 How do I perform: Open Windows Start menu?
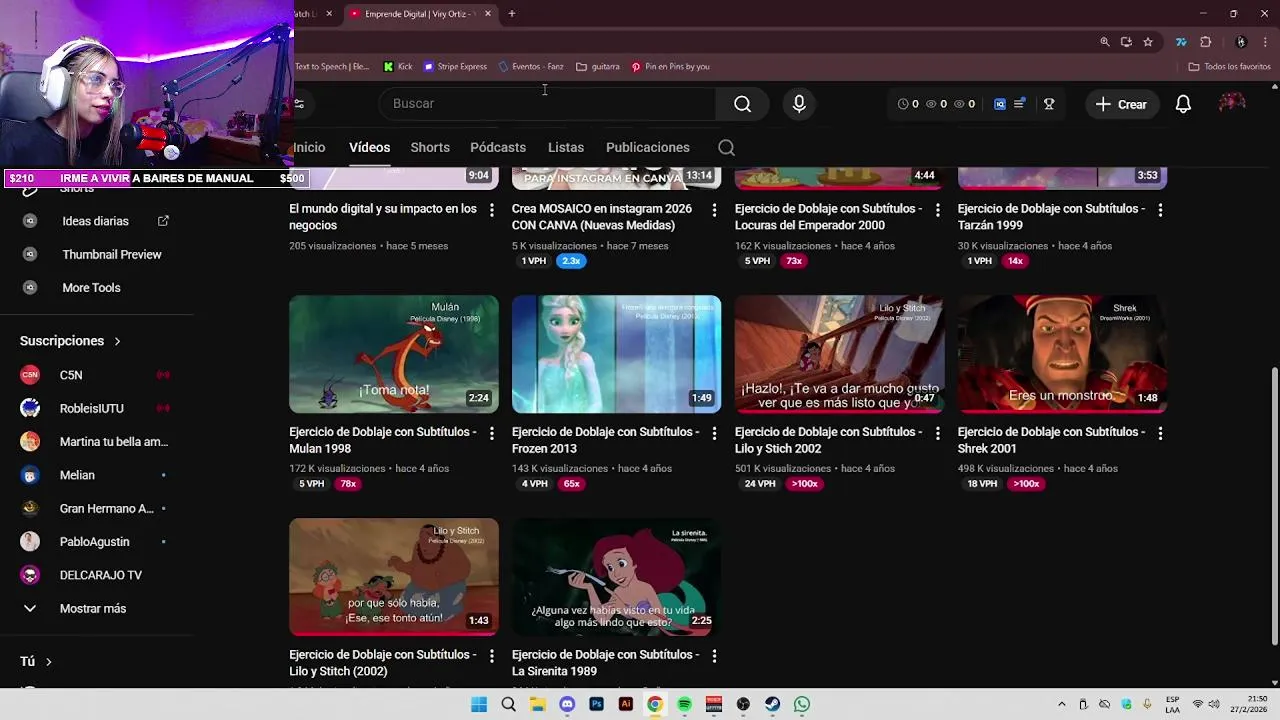479,704
